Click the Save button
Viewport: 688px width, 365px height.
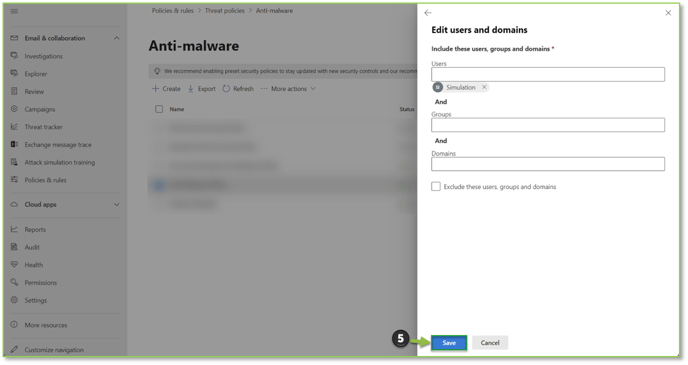point(449,343)
